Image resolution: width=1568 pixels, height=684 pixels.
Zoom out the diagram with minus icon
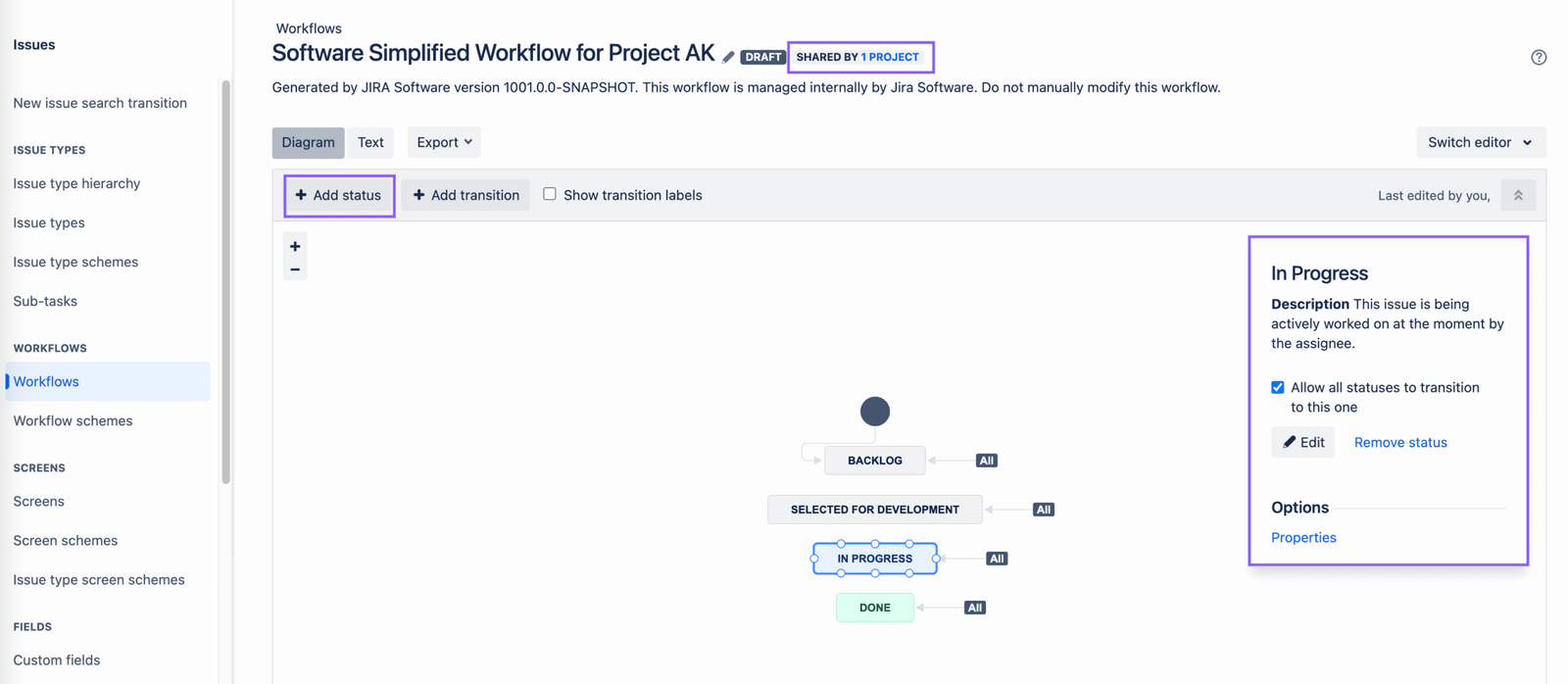[x=295, y=269]
